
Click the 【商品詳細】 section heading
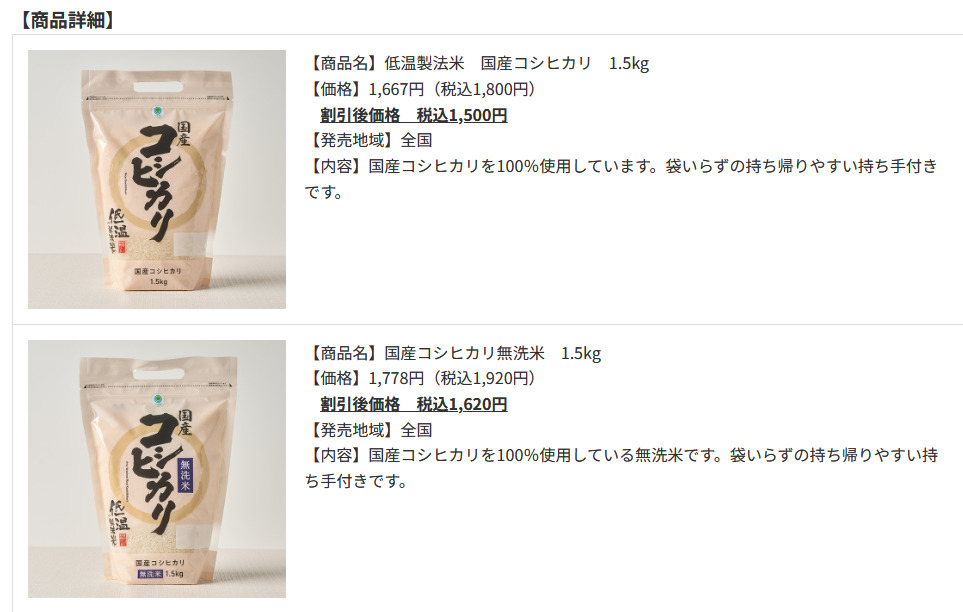pyautogui.click(x=66, y=20)
